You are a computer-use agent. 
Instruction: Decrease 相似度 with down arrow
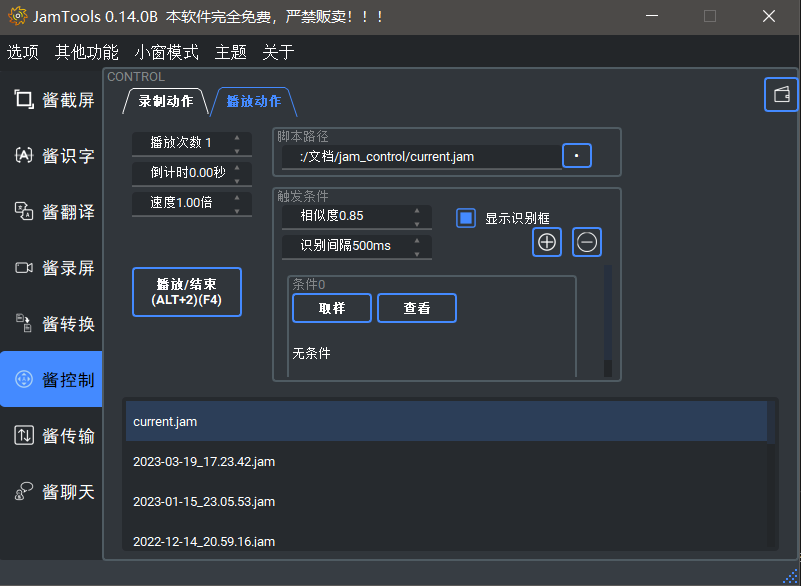click(x=417, y=224)
